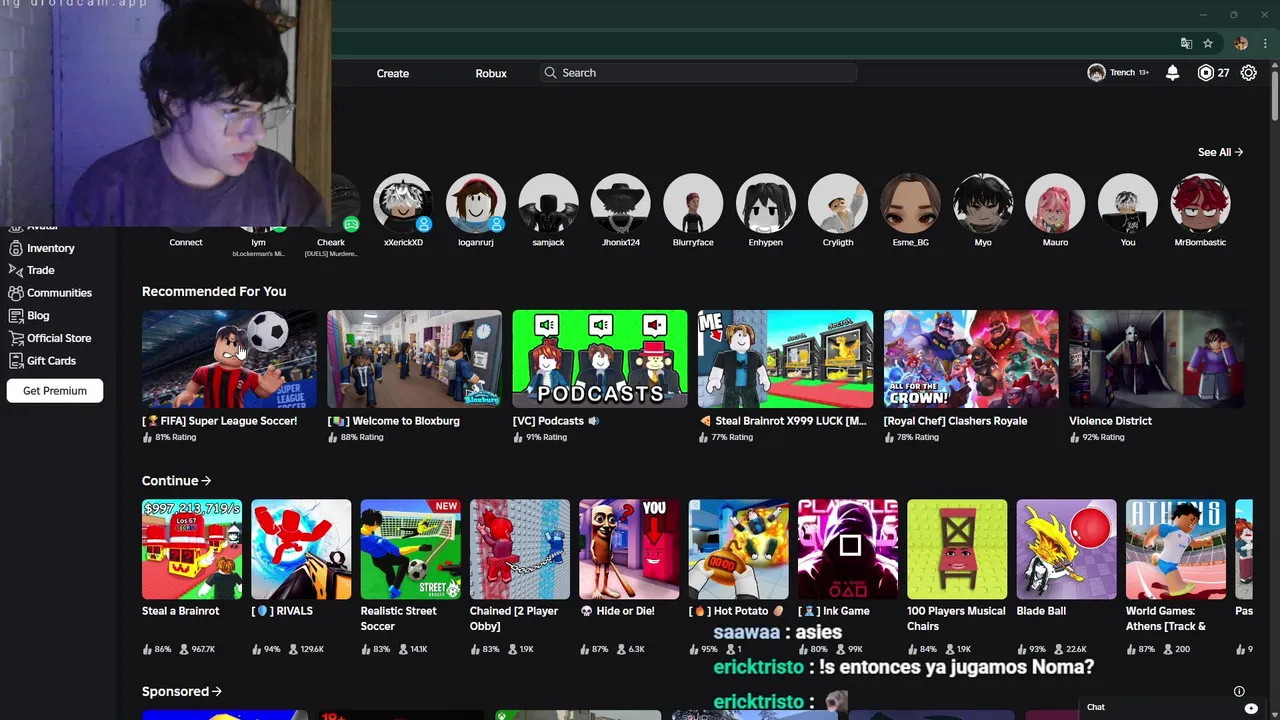
Task: Open the Hide or Die thumbnail
Action: click(x=629, y=549)
